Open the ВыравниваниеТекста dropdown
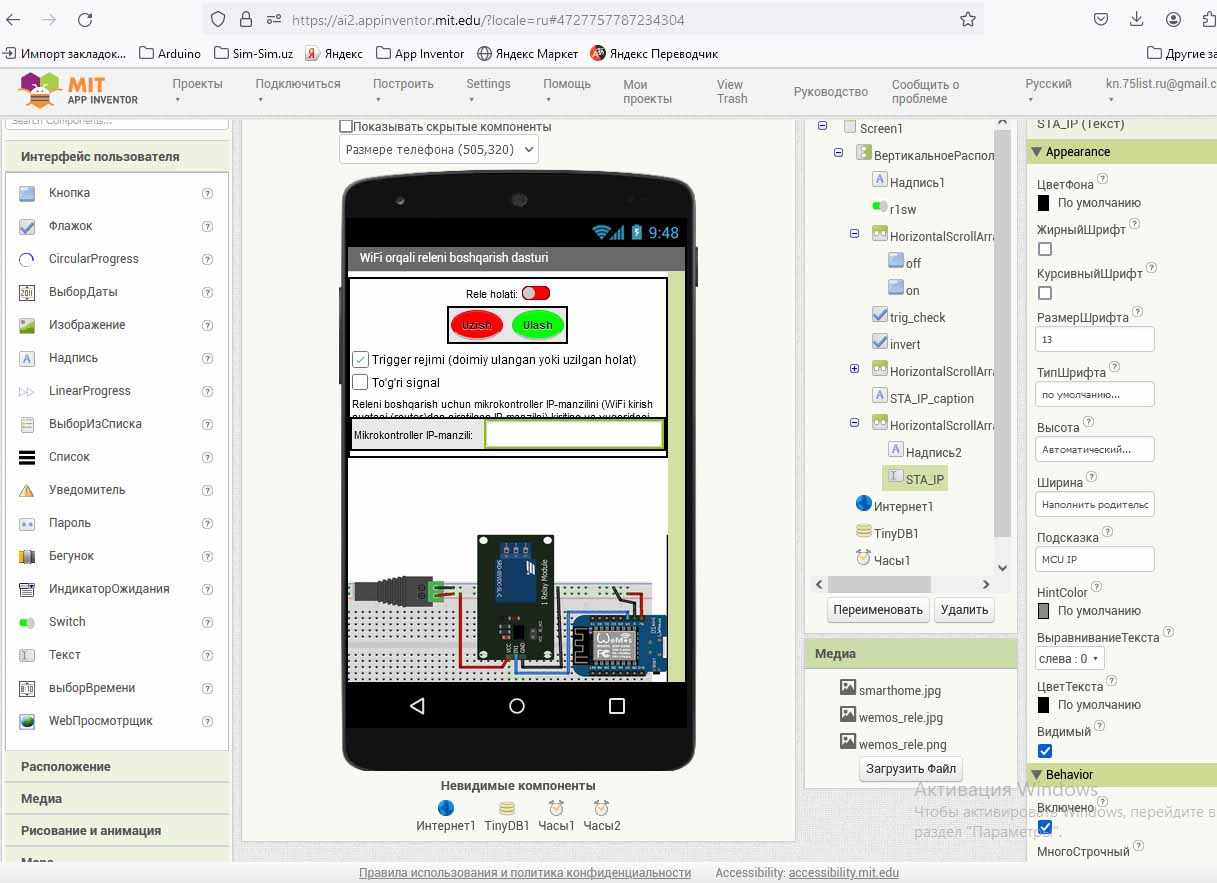Screen dimensions: 1217x883 pos(1069,658)
